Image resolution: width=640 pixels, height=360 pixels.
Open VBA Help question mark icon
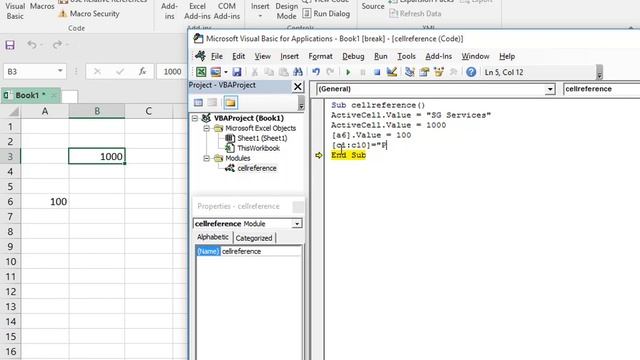471,72
